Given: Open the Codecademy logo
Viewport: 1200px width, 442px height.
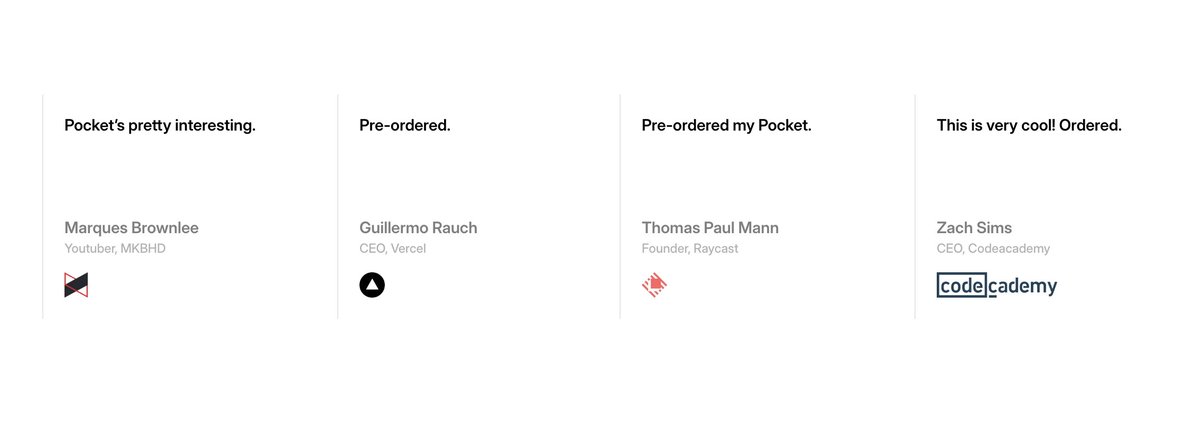Looking at the screenshot, I should click(996, 286).
